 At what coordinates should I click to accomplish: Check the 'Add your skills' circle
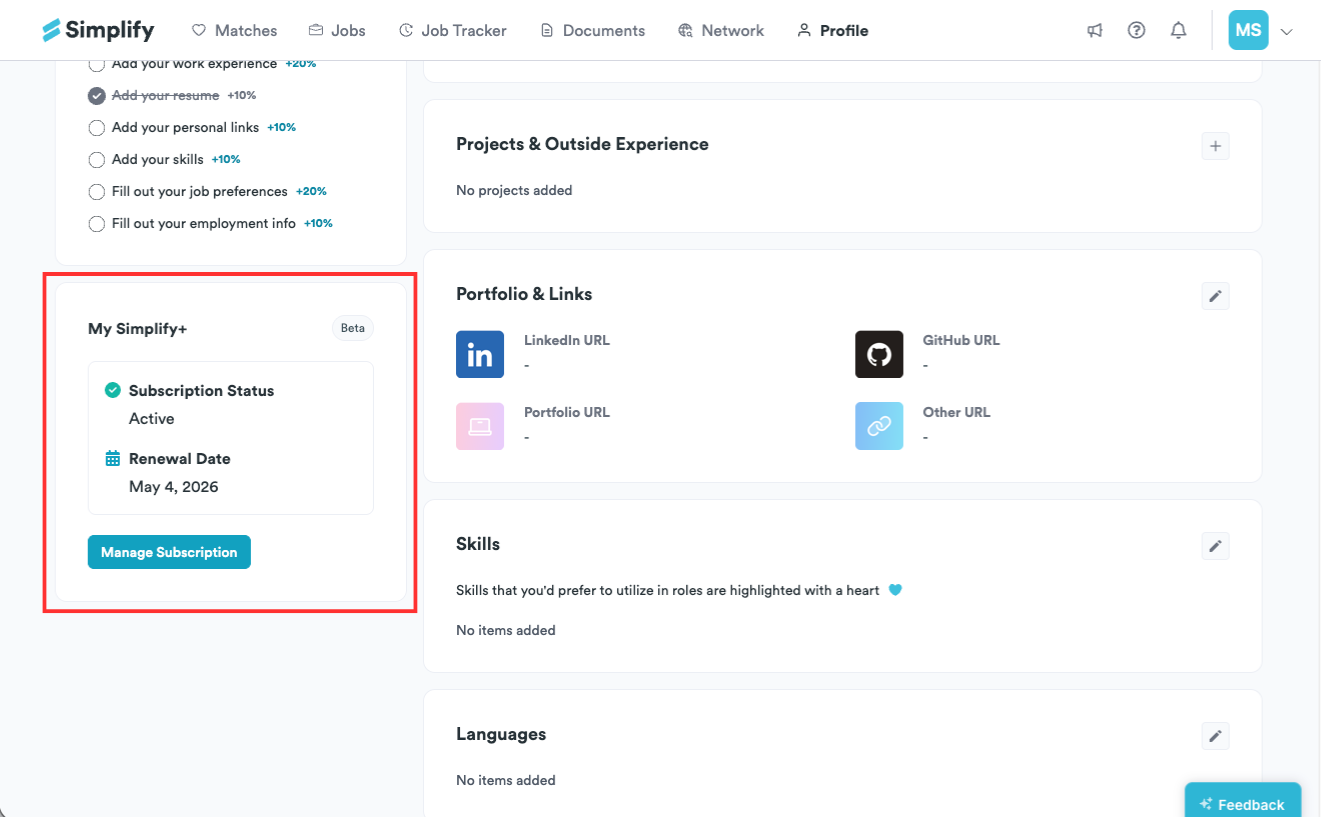click(x=97, y=160)
